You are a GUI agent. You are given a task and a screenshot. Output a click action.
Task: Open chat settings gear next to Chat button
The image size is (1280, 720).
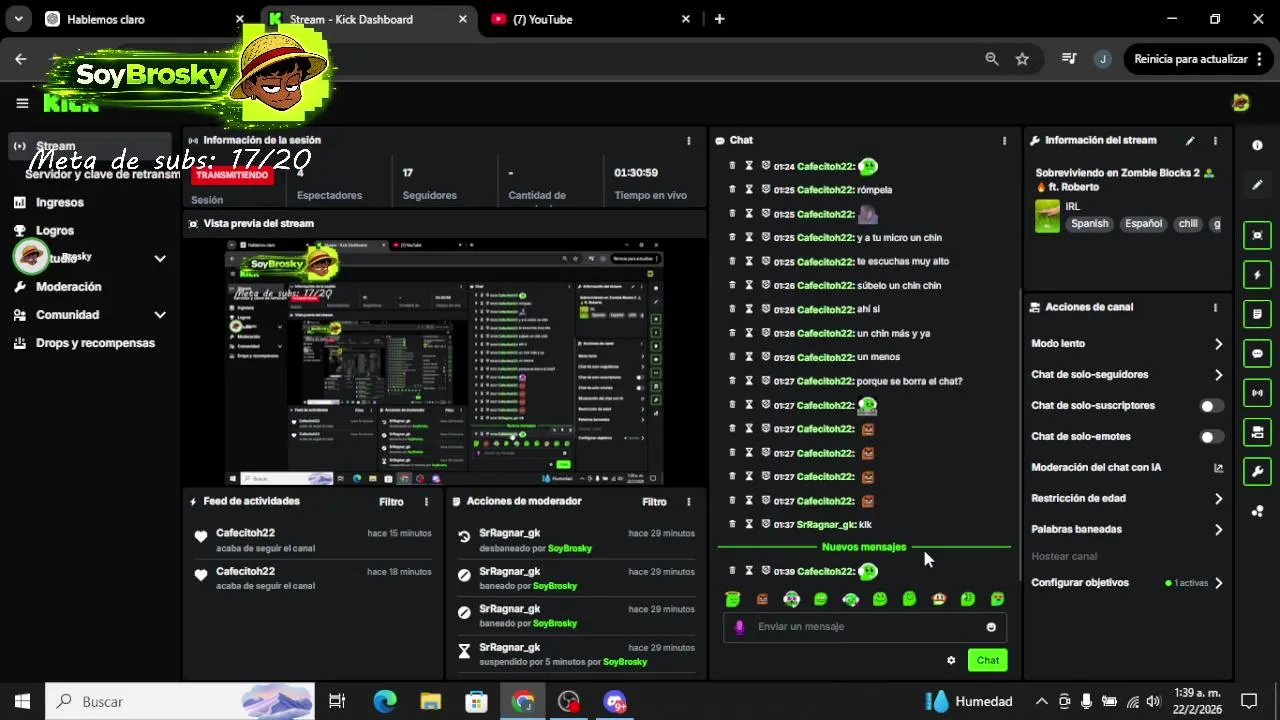click(951, 660)
